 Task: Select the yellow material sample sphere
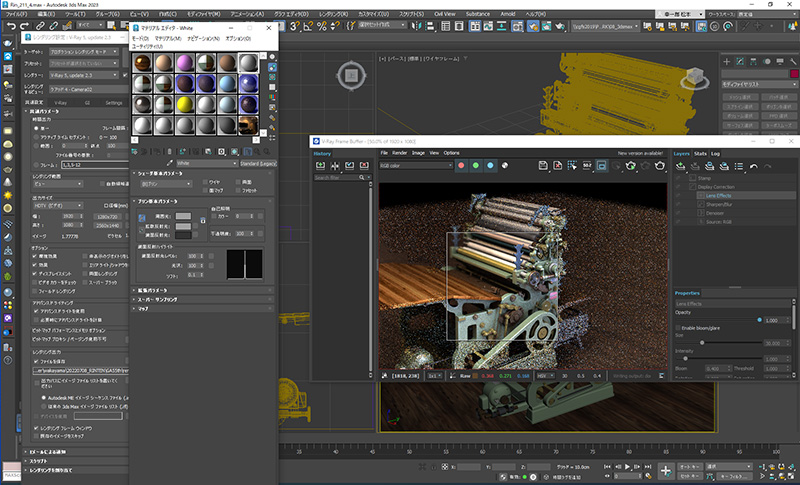pyautogui.click(x=185, y=104)
